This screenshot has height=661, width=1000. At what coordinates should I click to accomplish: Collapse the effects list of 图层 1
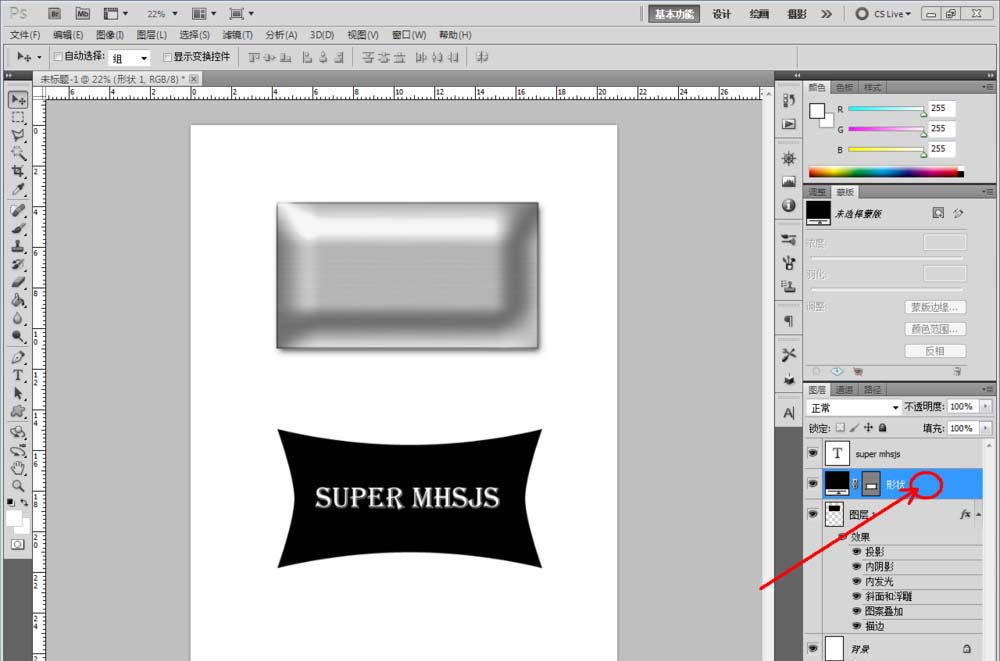coord(978,514)
